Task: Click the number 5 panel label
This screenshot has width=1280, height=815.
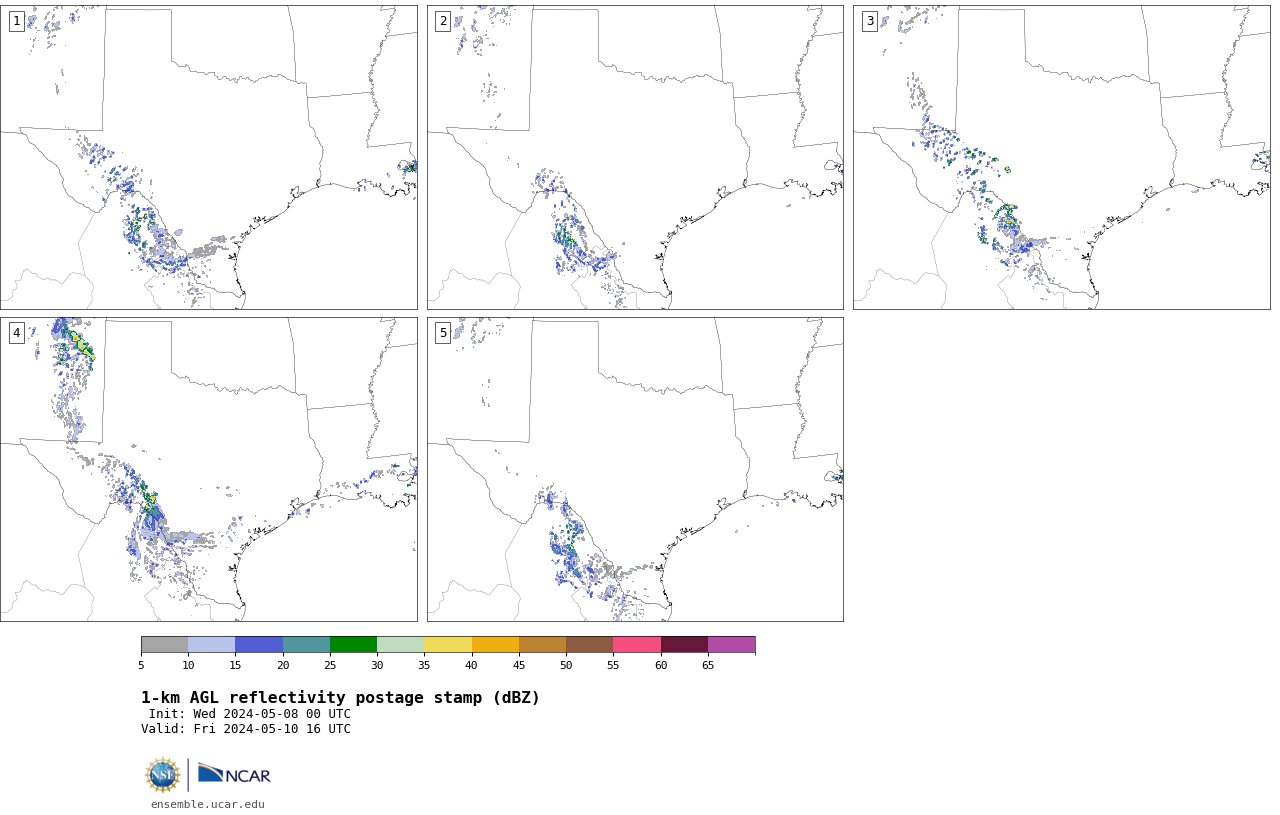Action: coord(443,333)
